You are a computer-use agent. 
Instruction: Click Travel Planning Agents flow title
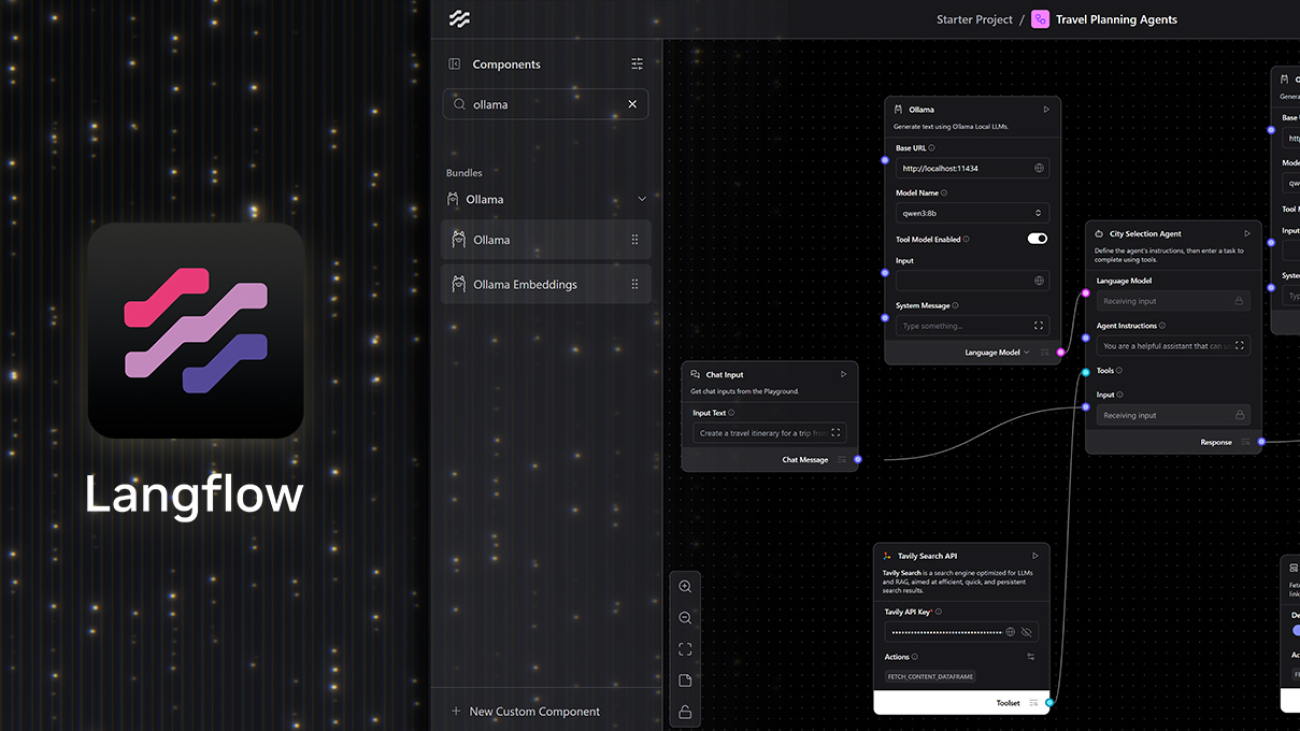click(x=1116, y=19)
